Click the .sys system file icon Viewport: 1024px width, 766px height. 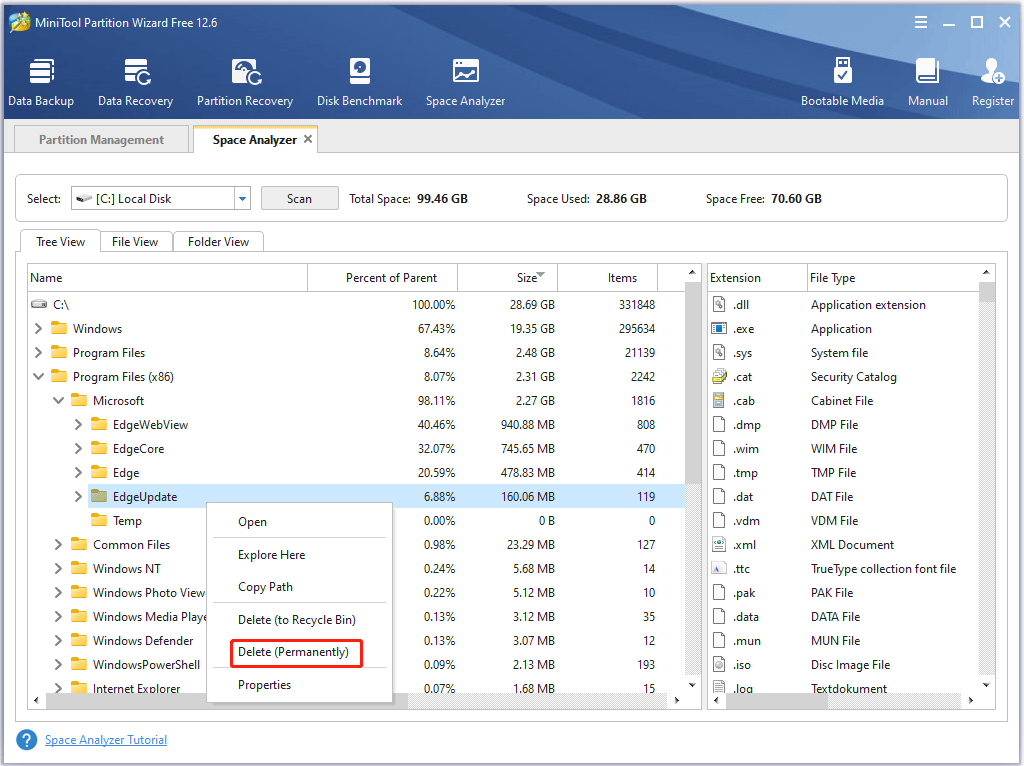719,353
